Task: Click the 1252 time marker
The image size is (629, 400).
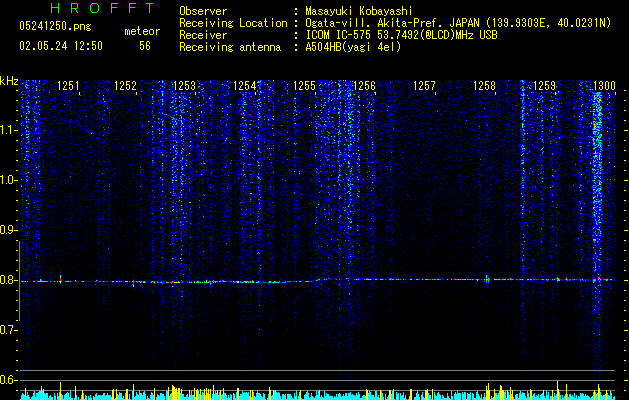Action: click(126, 86)
